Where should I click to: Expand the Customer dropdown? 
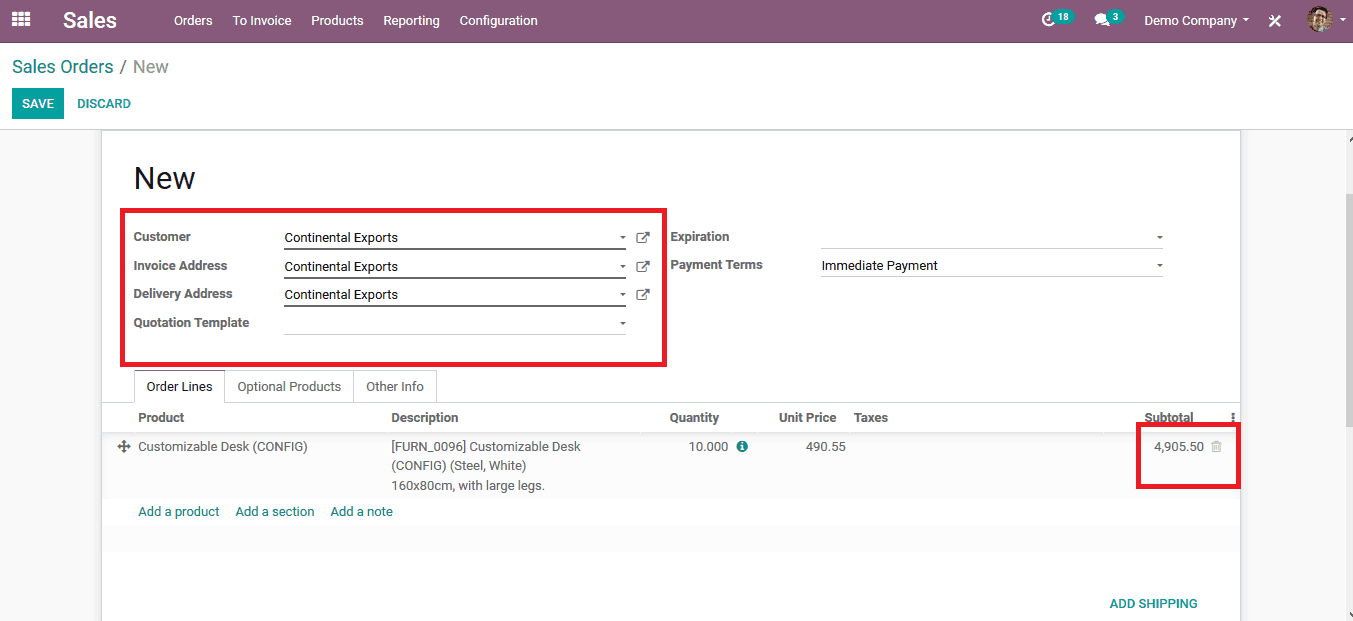[622, 238]
